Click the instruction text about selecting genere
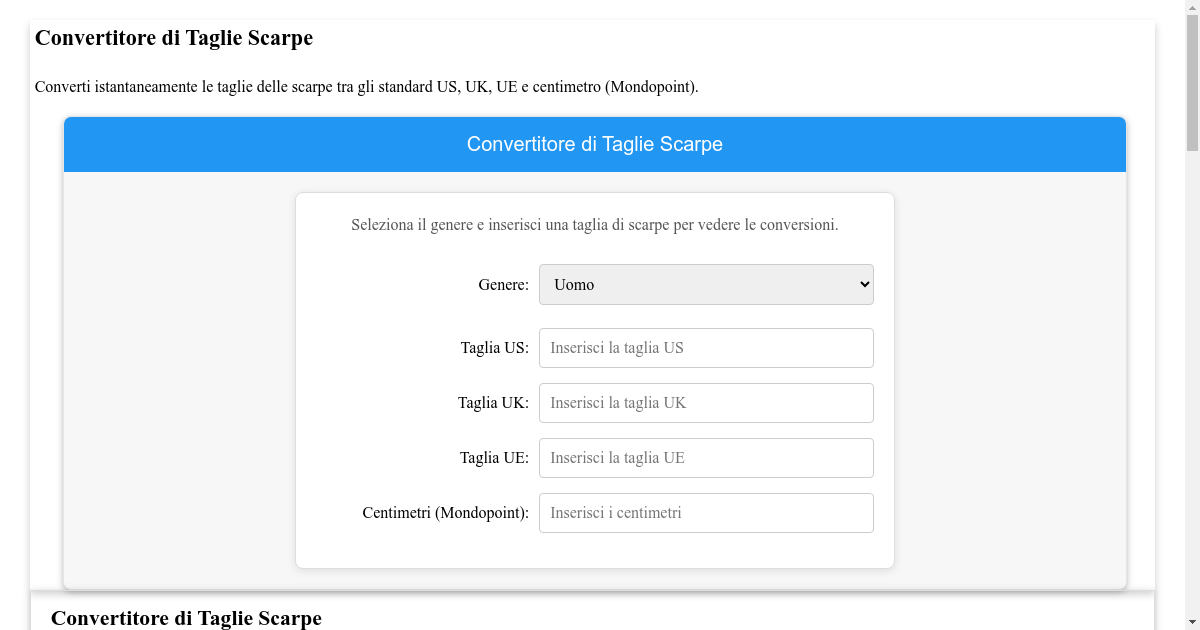The image size is (1200, 630). pos(594,224)
